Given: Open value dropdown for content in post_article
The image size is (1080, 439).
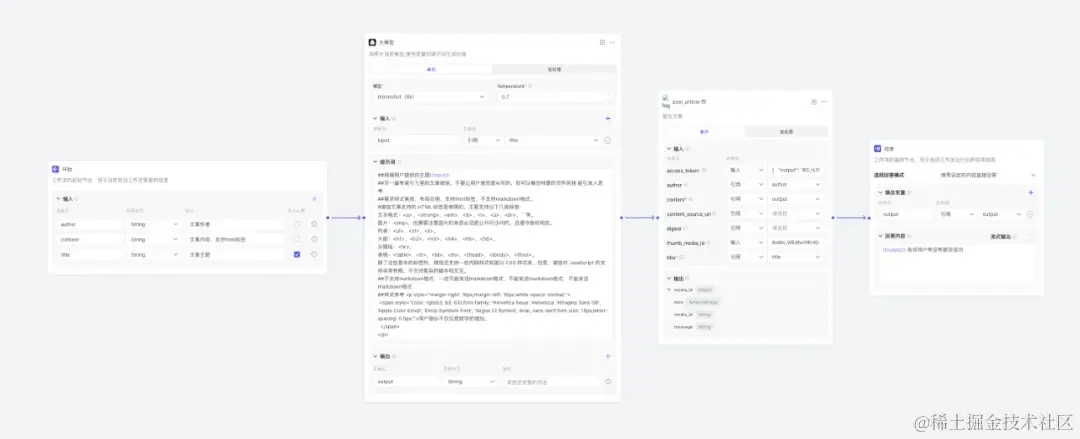Looking at the screenshot, I should 796,198.
